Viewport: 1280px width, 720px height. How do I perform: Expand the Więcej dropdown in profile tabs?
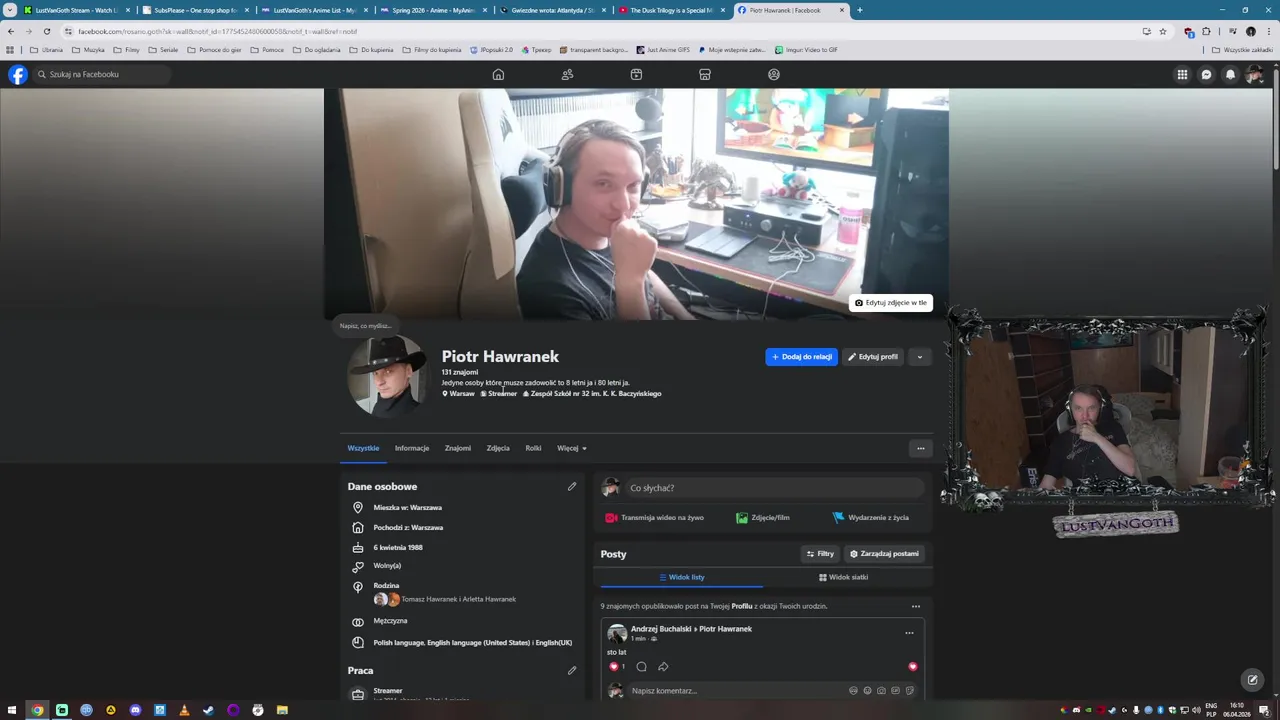572,448
